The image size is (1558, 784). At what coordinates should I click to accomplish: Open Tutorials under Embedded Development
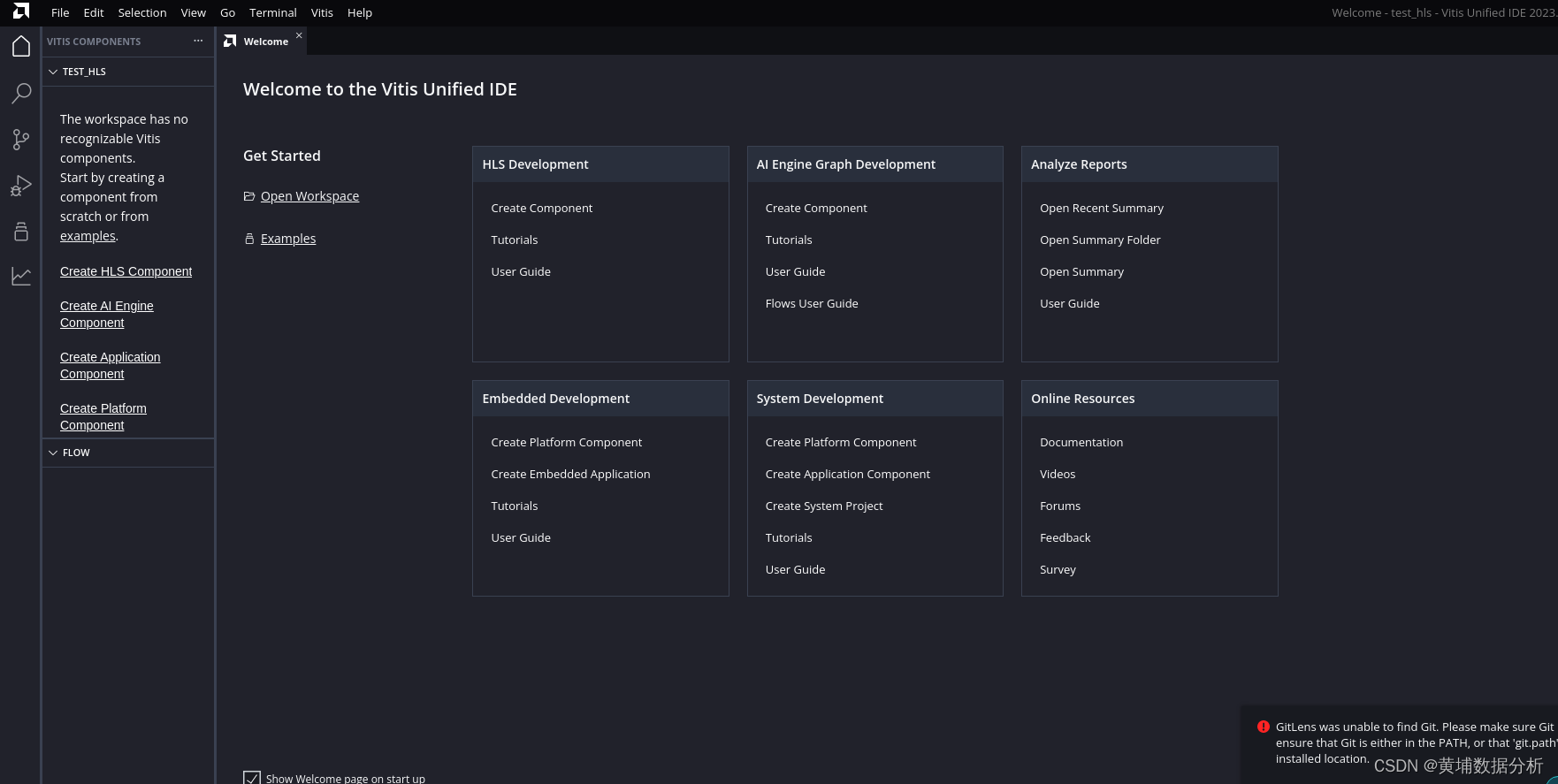[x=515, y=506]
